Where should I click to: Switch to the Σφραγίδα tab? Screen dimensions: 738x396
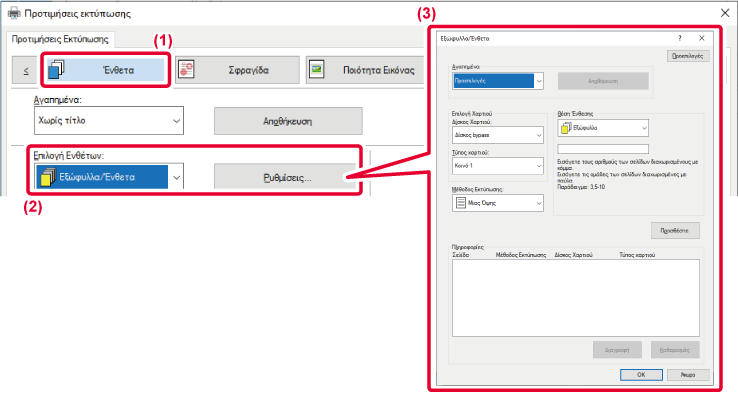click(237, 70)
